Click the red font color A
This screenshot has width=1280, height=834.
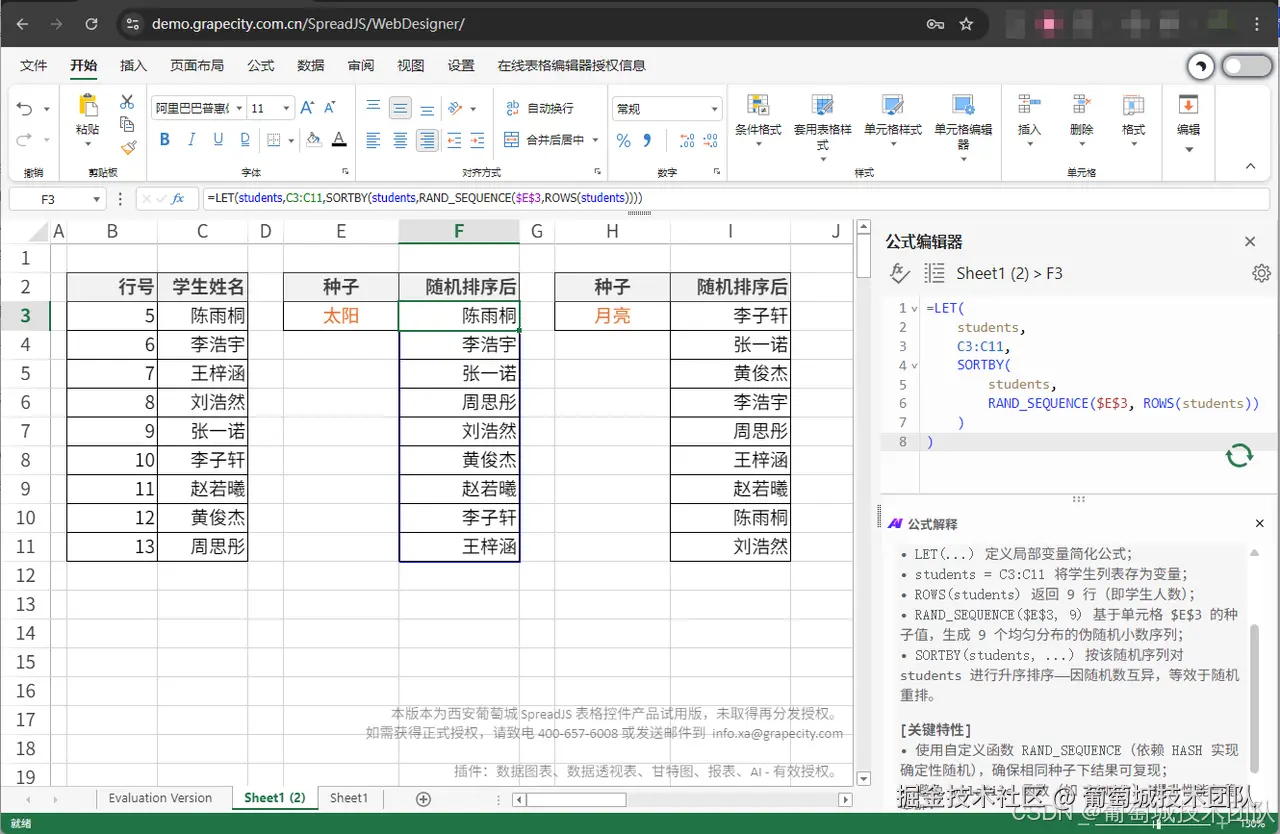[x=339, y=140]
